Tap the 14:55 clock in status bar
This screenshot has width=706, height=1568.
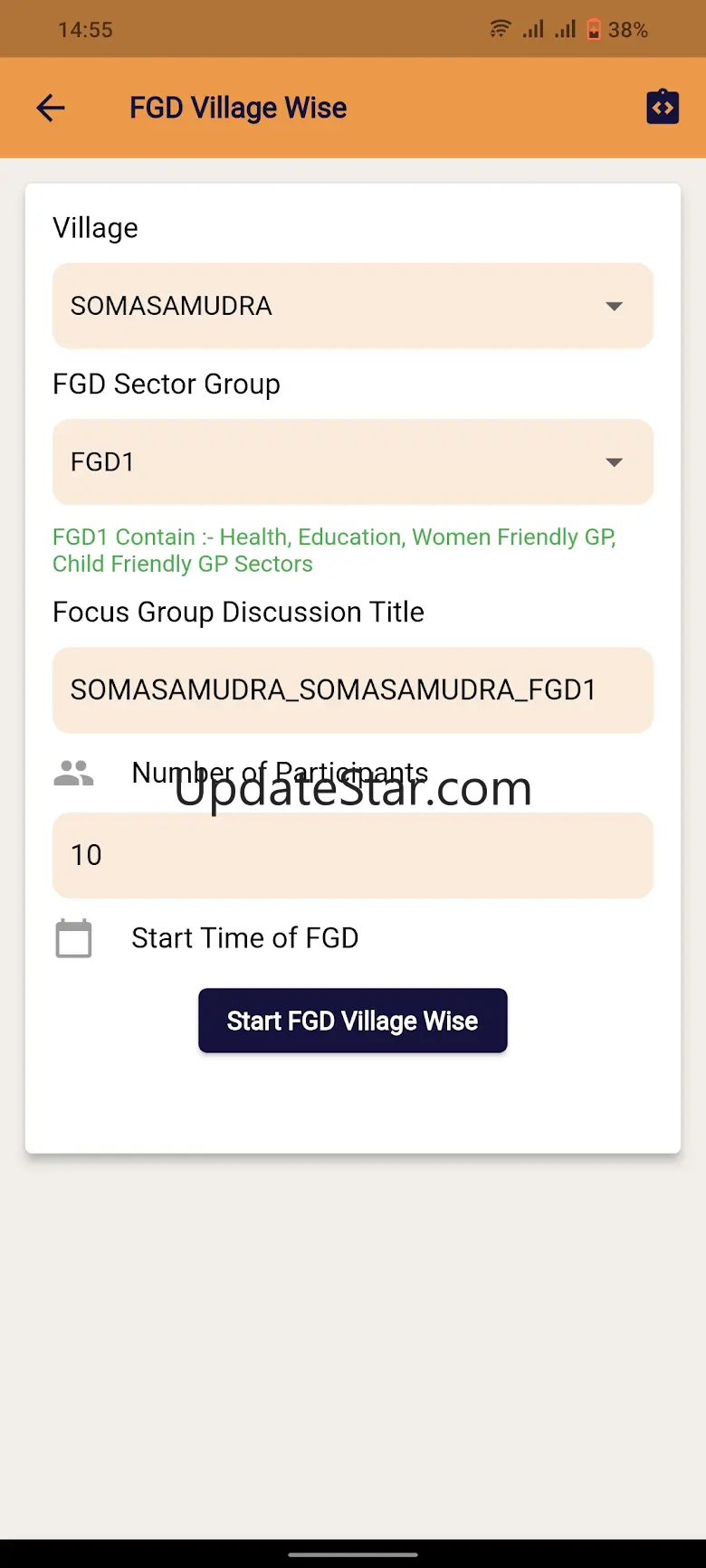click(x=85, y=30)
